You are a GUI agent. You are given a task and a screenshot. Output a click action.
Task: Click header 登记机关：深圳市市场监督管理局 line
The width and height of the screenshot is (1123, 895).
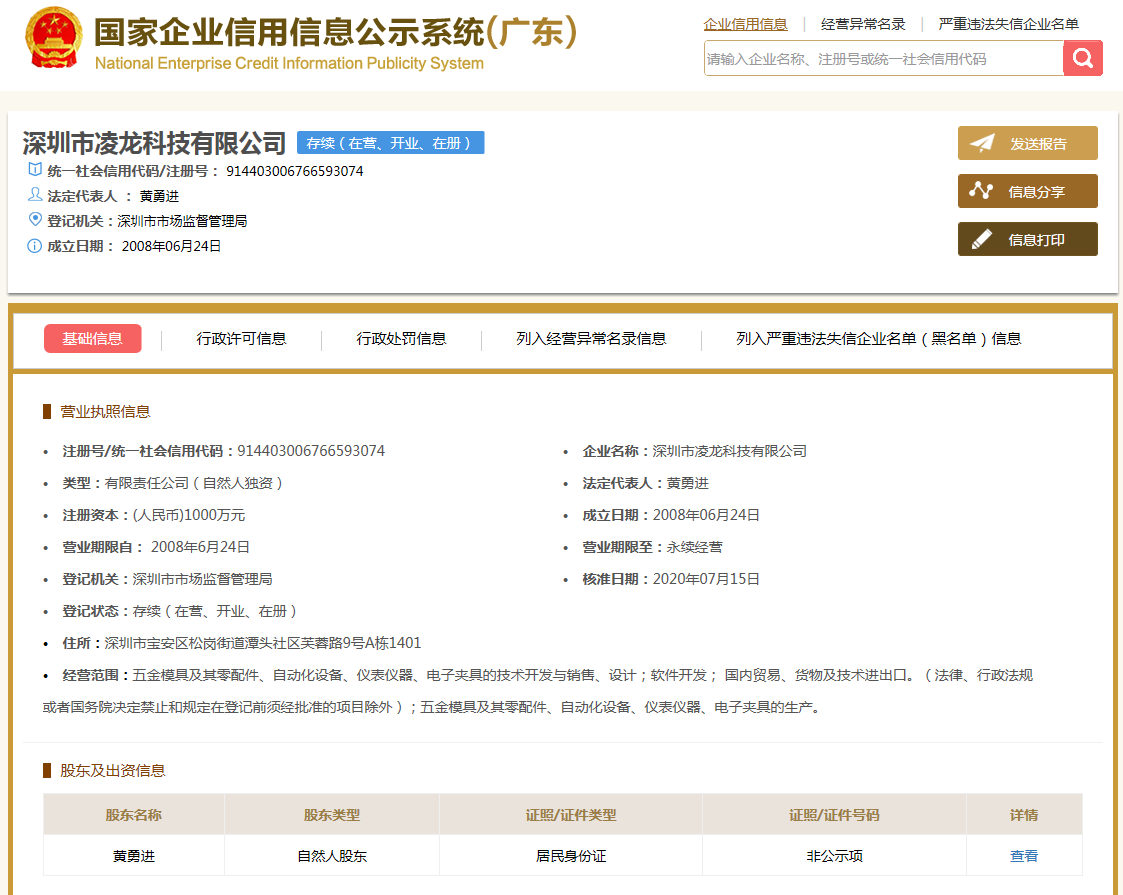pos(147,221)
